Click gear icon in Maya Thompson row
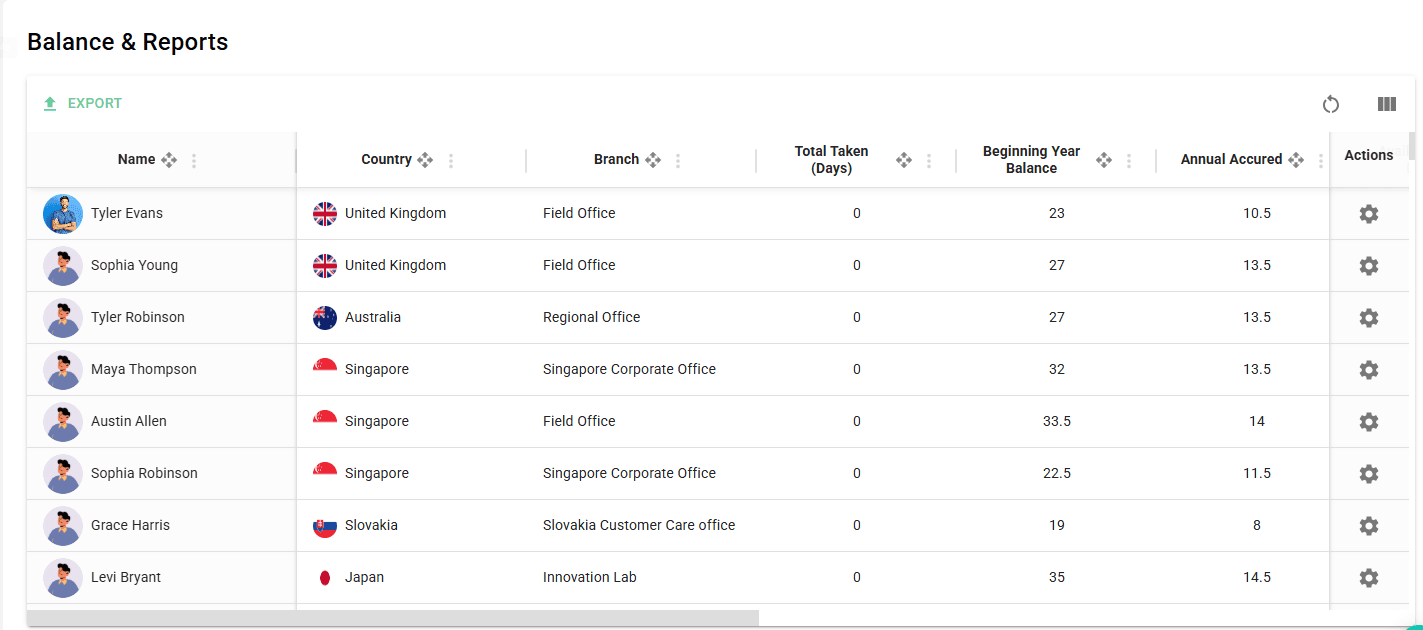The width and height of the screenshot is (1423, 630). tap(1368, 370)
